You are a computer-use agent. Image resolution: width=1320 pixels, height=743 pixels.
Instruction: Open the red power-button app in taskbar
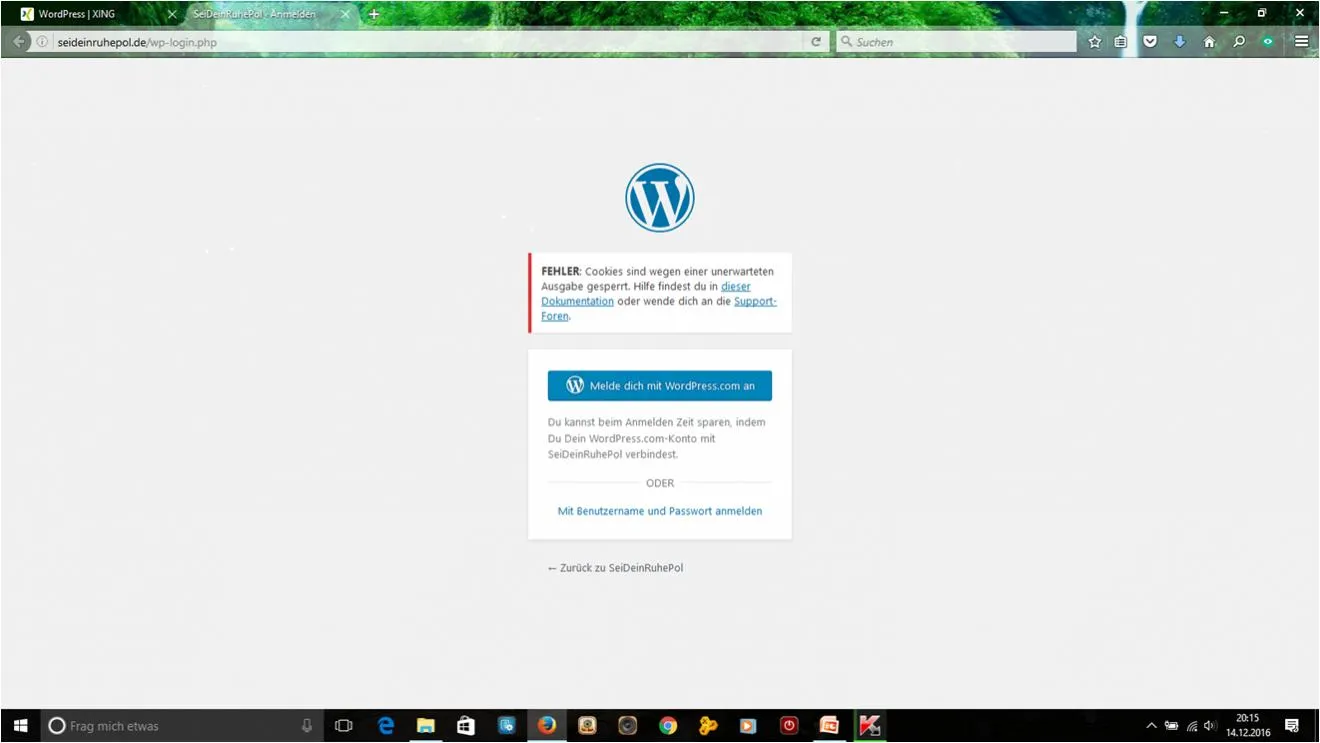[789, 726]
